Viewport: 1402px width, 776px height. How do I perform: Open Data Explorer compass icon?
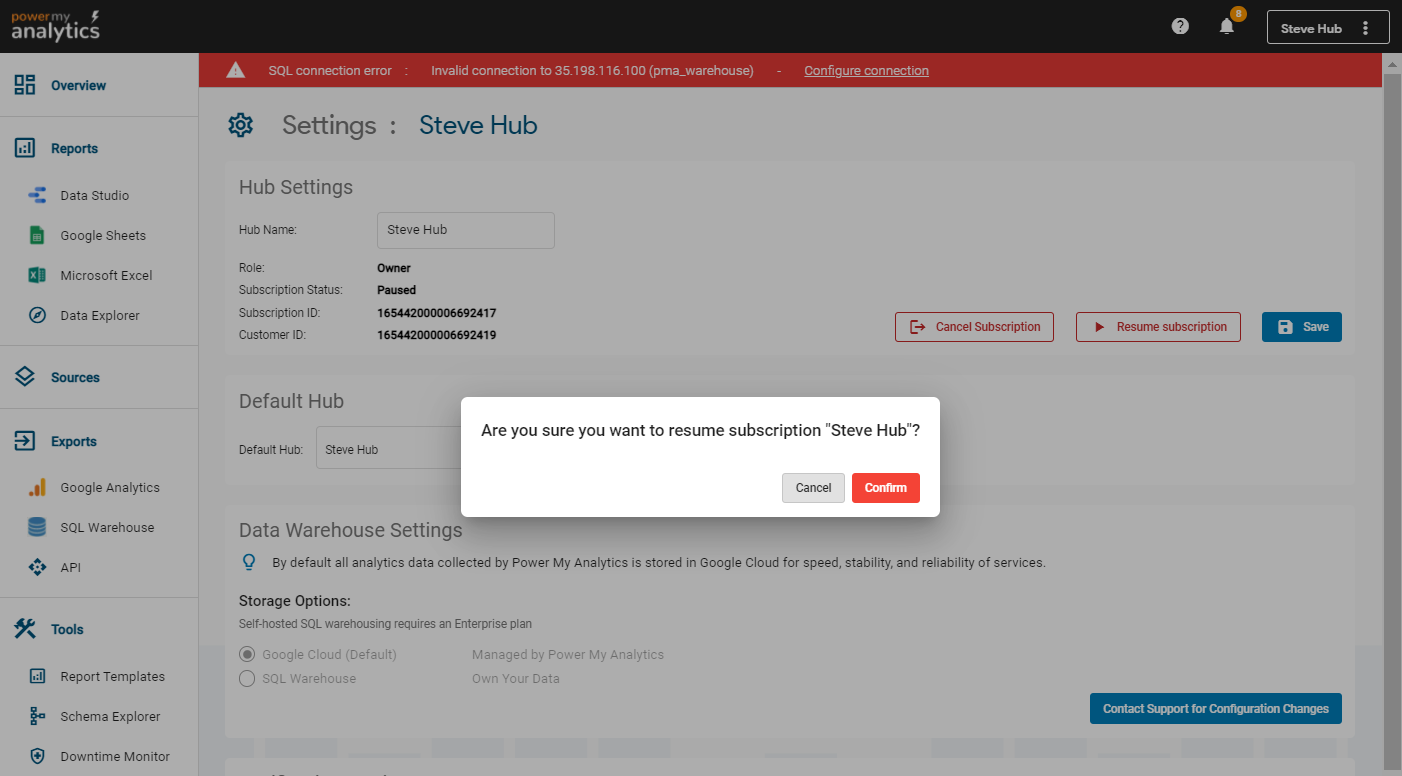click(37, 316)
